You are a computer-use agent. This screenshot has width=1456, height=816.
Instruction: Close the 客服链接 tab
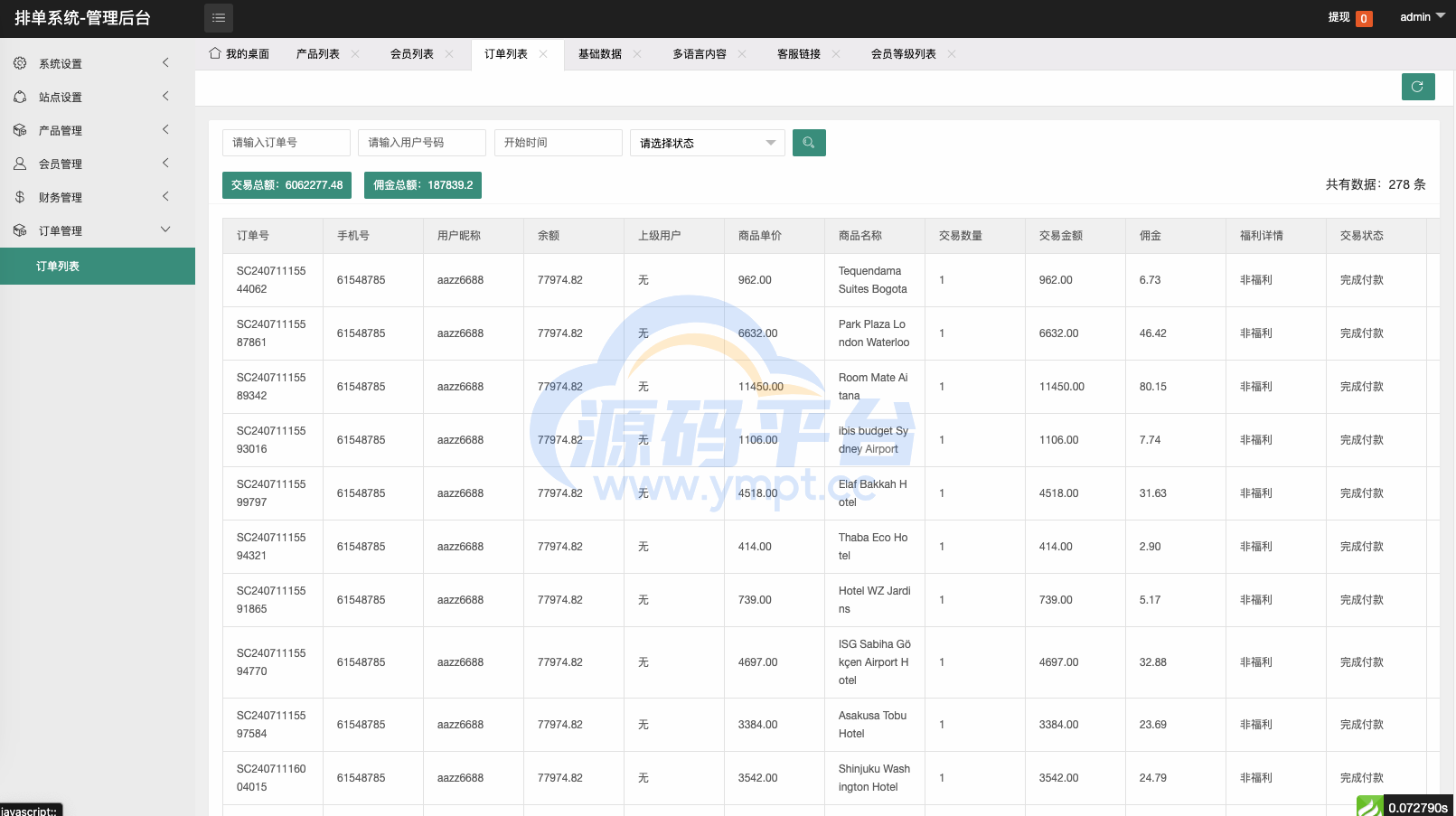point(836,54)
